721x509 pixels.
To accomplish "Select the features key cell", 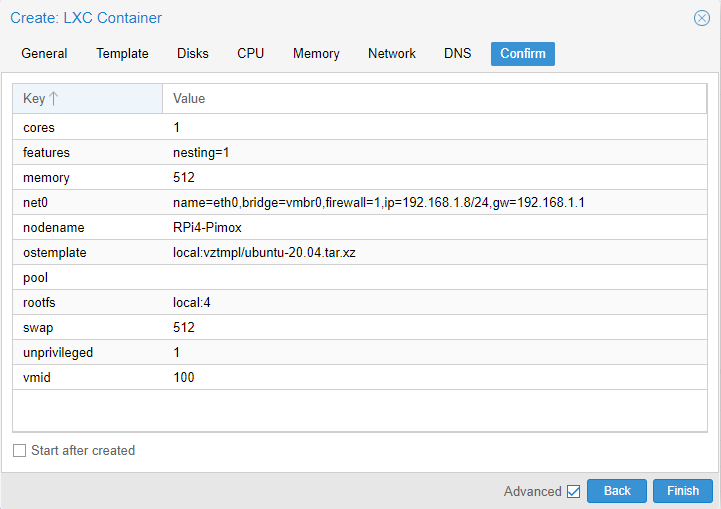I will pos(87,152).
